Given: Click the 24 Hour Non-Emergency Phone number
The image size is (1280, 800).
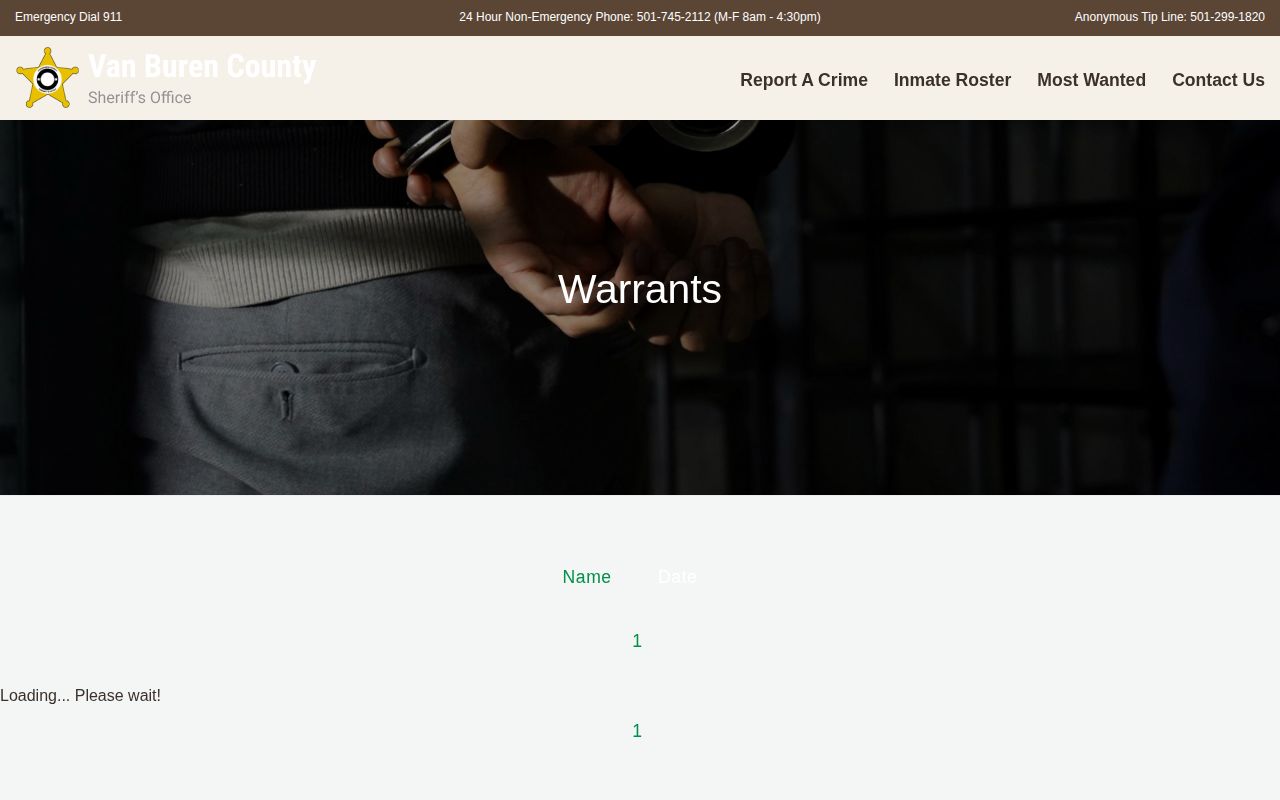Looking at the screenshot, I should click(640, 17).
